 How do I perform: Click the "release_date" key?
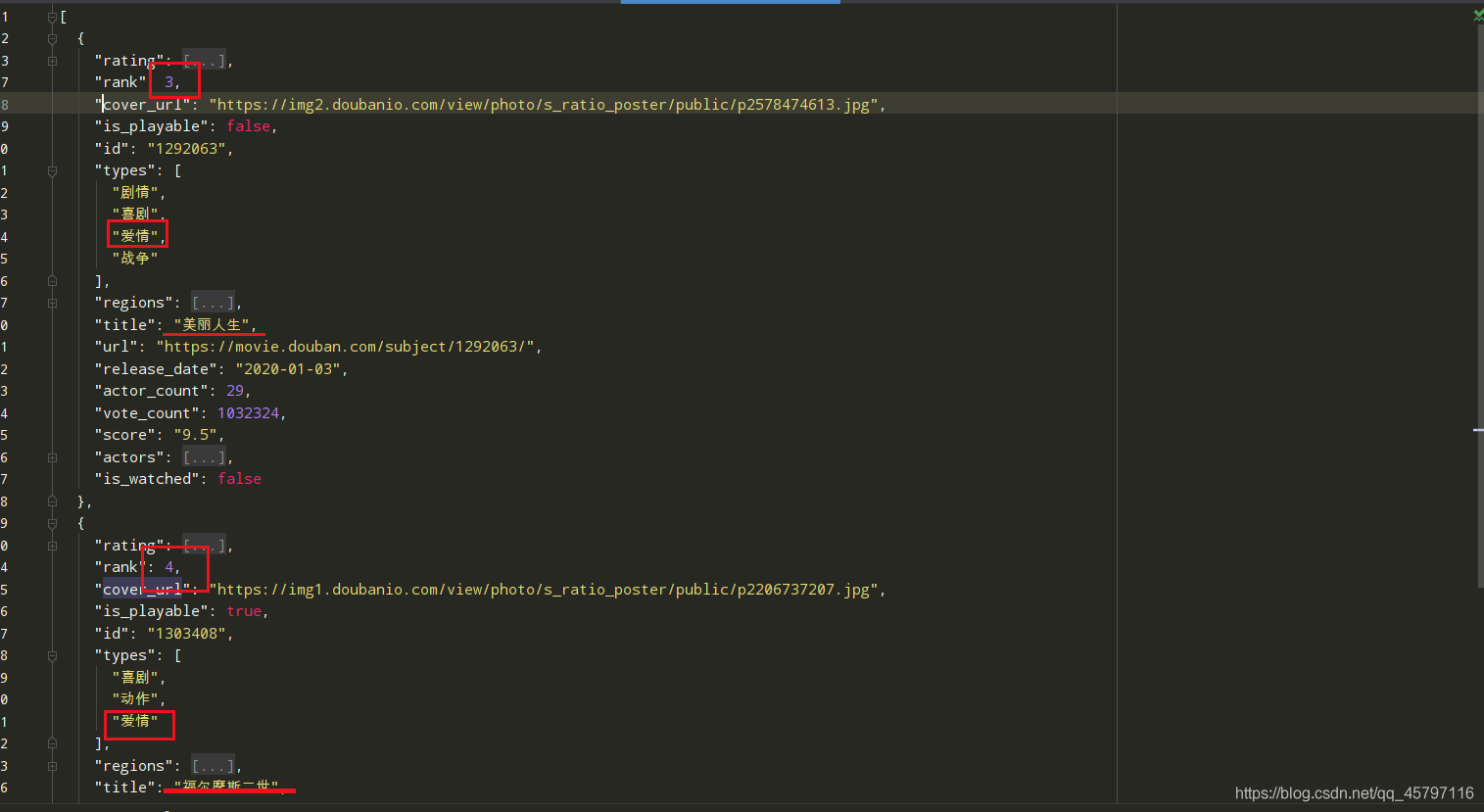tap(156, 369)
